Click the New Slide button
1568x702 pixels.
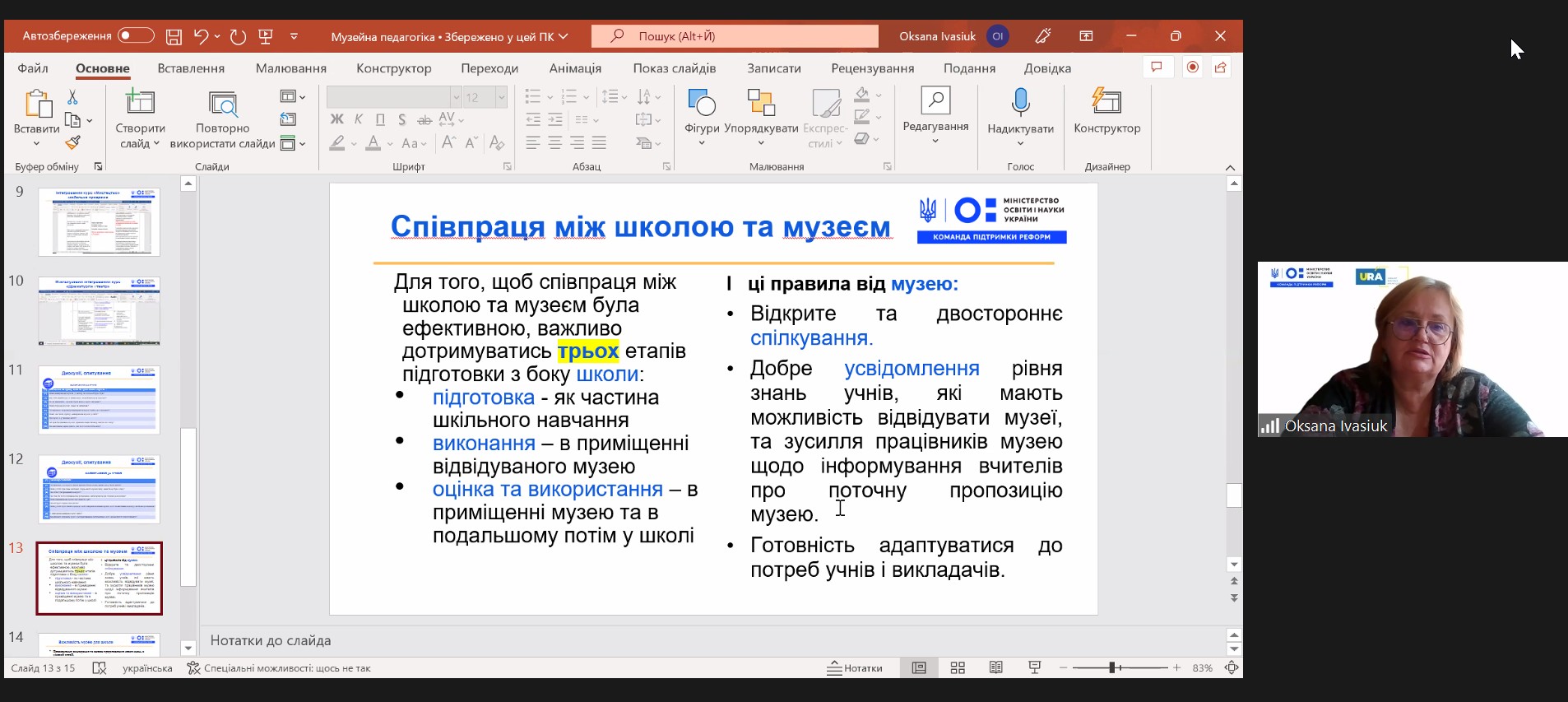140,103
